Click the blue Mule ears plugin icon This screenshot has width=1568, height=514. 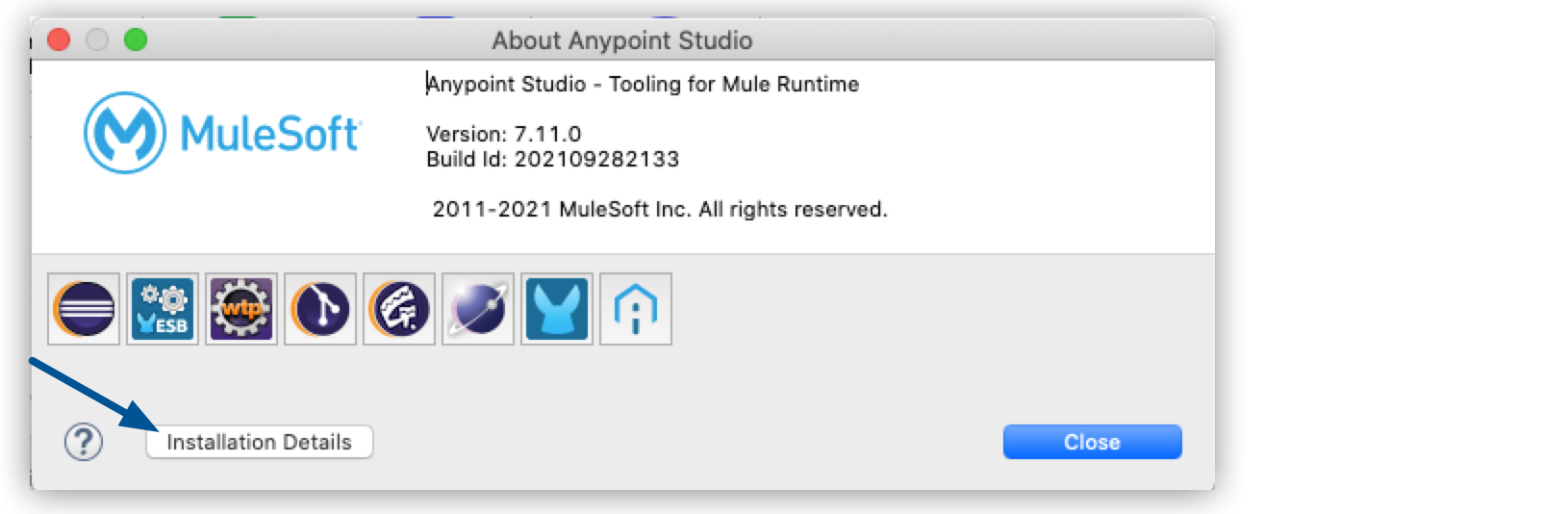(x=557, y=309)
